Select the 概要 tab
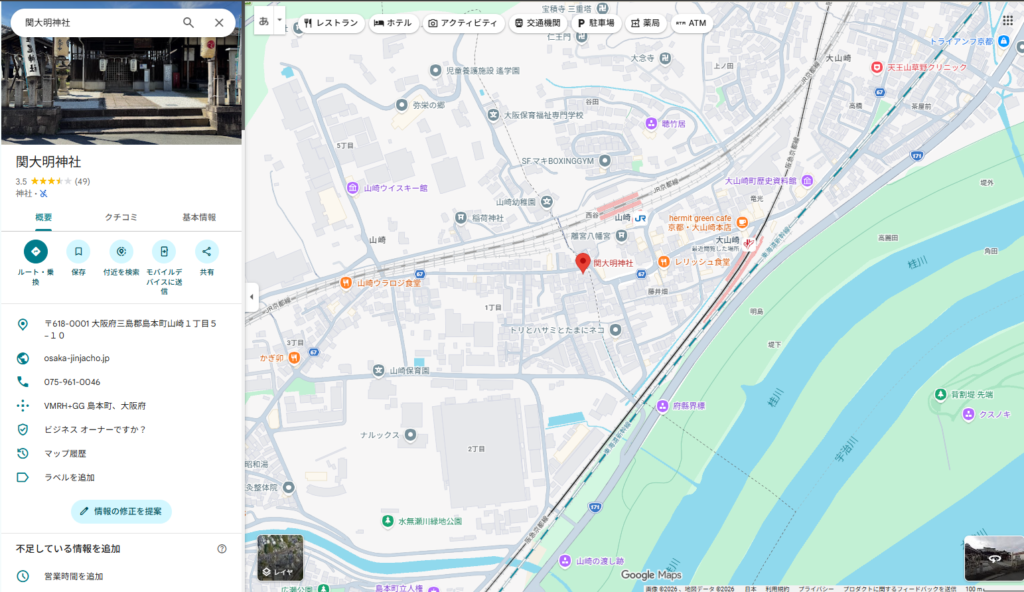This screenshot has height=592, width=1024. pyautogui.click(x=43, y=217)
